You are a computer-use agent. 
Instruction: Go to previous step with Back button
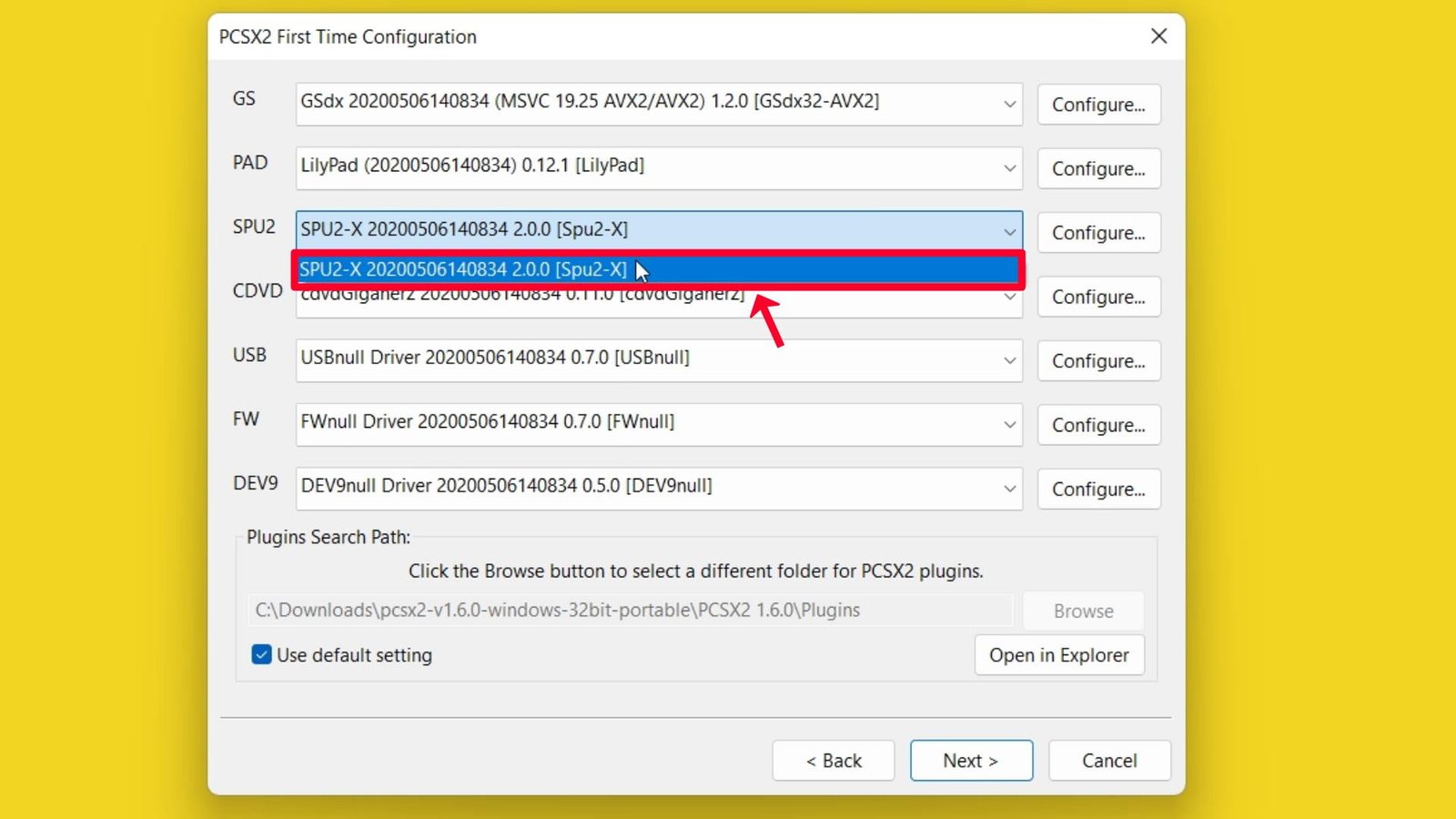pos(834,761)
